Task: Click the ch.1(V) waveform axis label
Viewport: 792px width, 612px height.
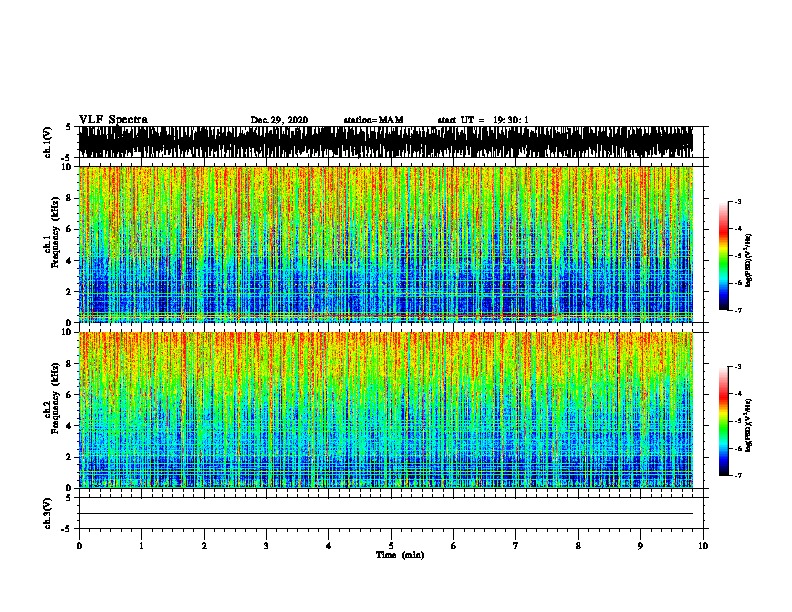Action: [x=48, y=142]
